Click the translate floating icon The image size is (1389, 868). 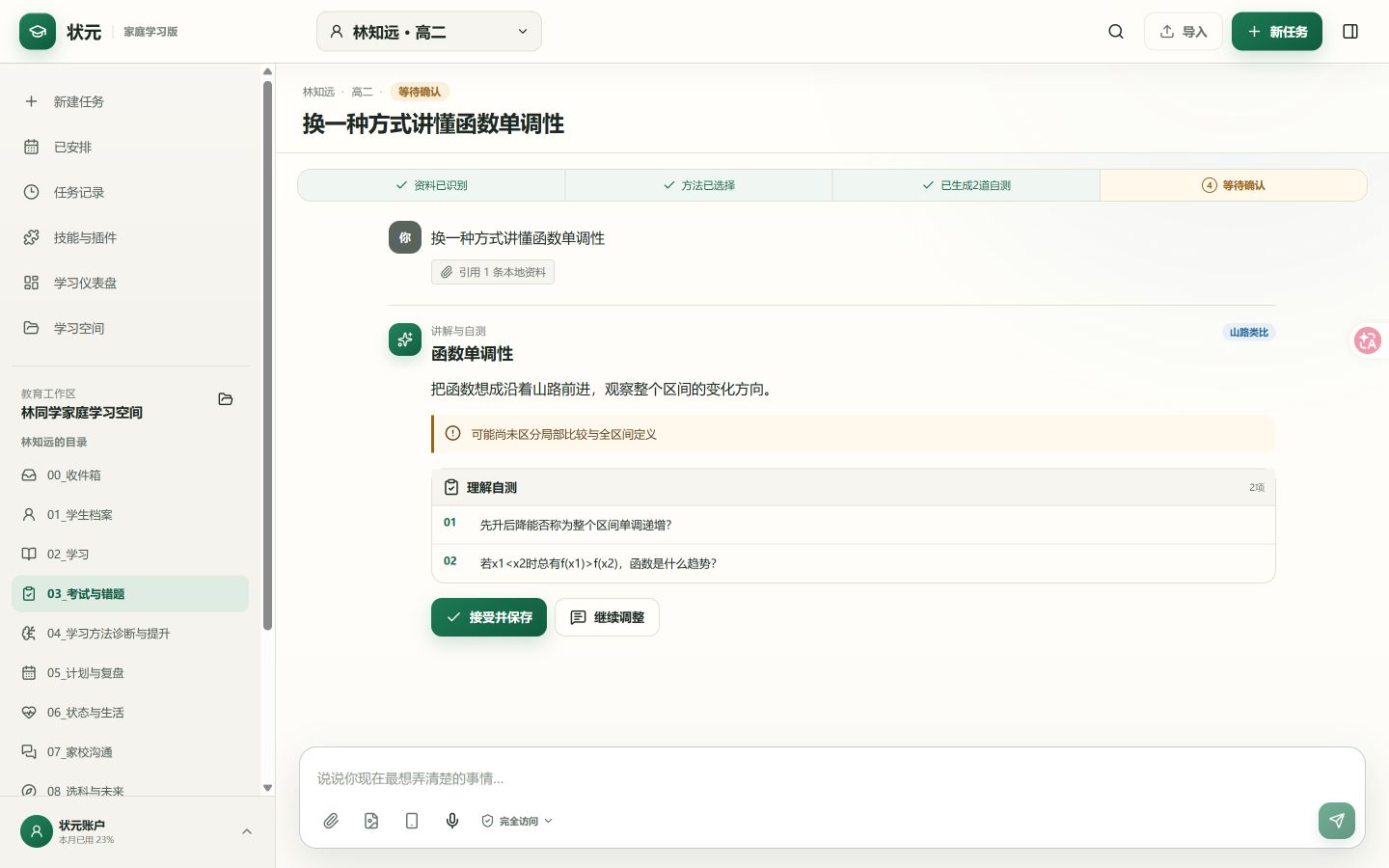click(x=1368, y=340)
